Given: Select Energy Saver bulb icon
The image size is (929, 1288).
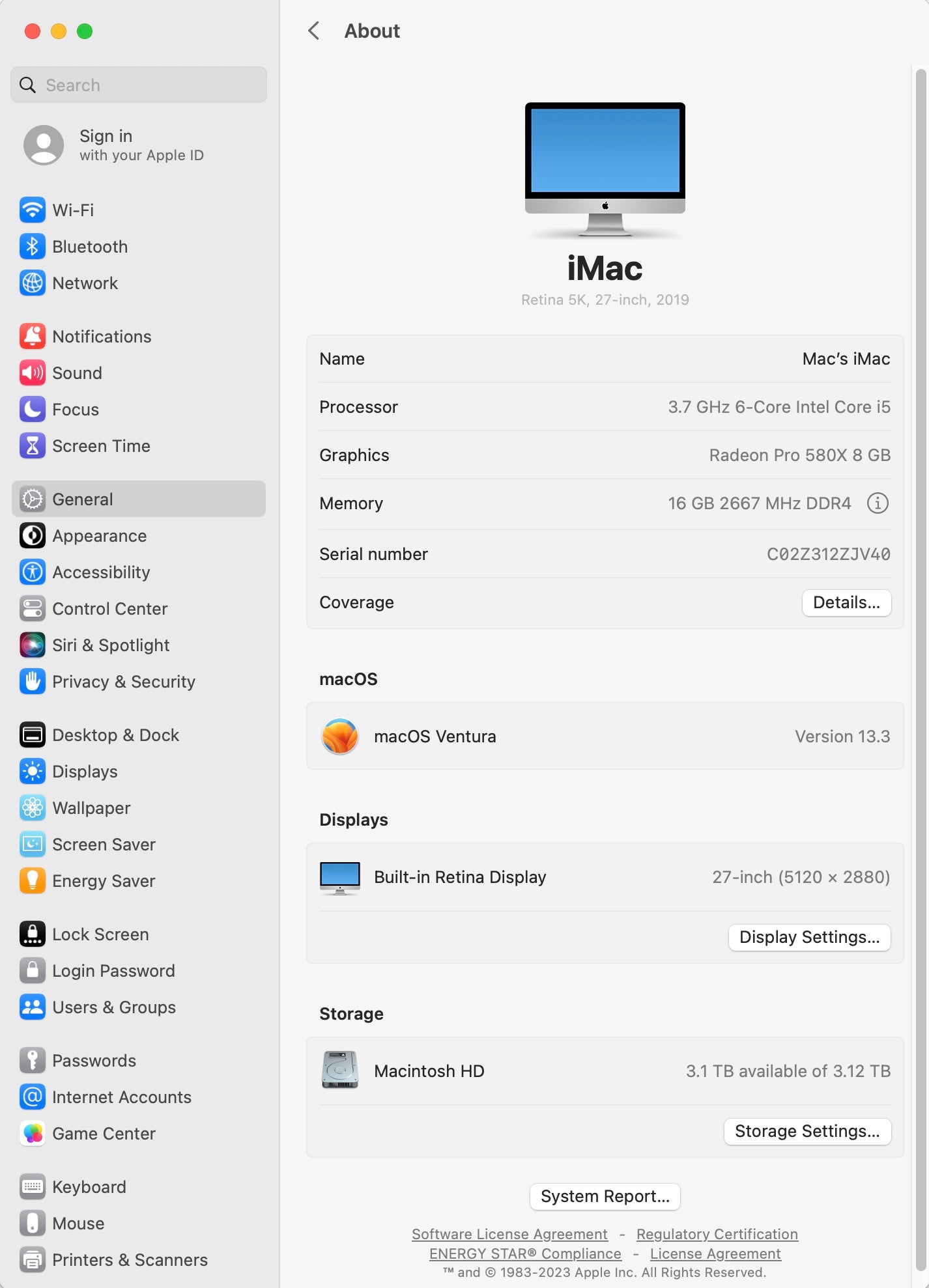Looking at the screenshot, I should point(33,880).
